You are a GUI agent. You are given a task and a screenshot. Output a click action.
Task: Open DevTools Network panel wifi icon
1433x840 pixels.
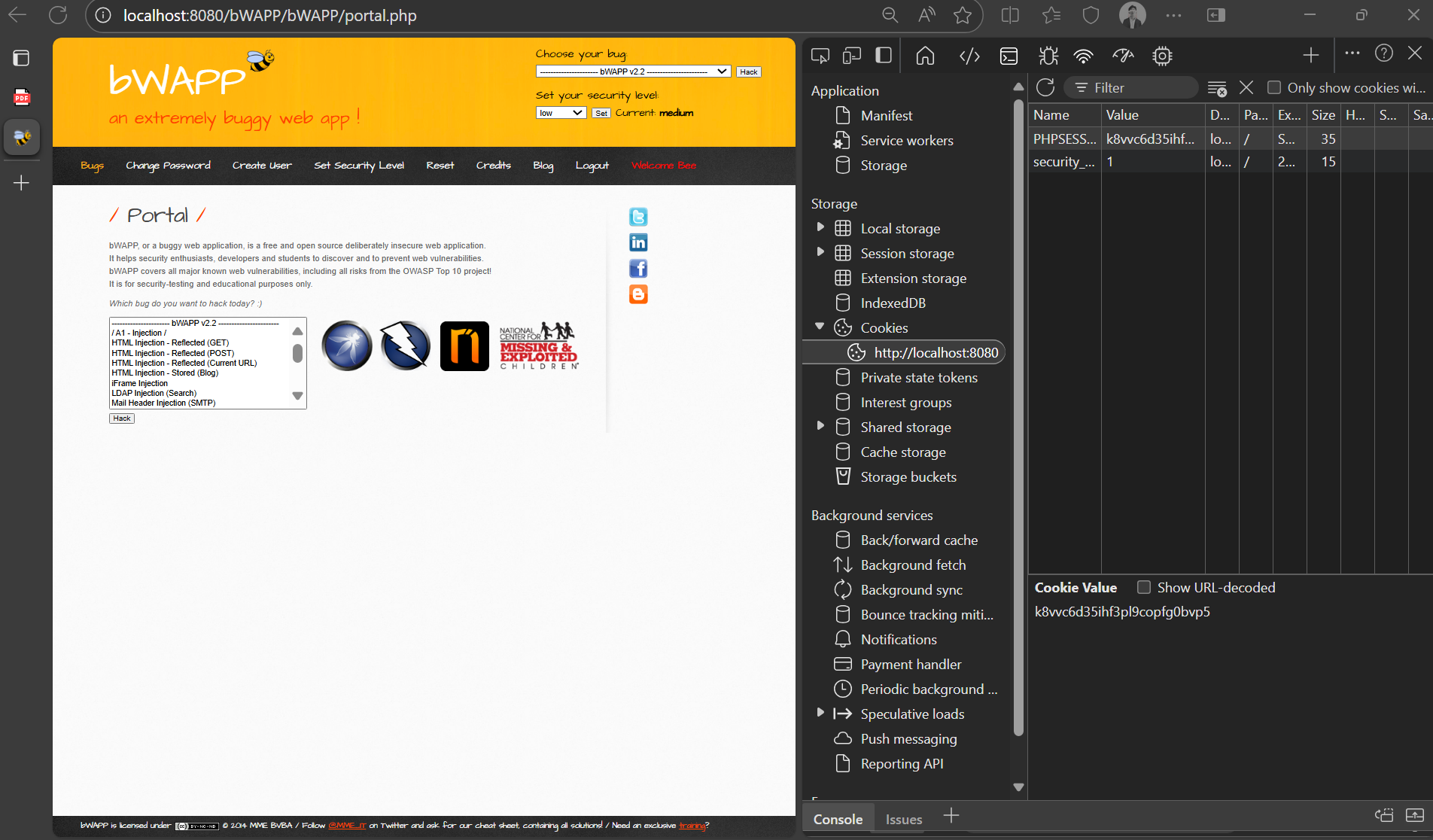pos(1083,56)
